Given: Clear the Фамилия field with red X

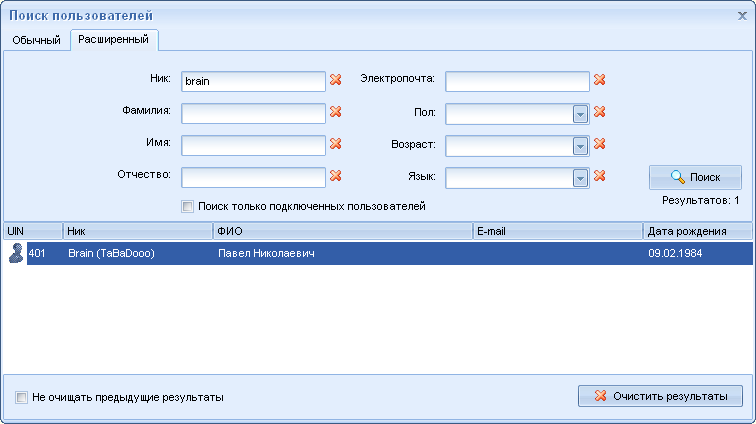Looking at the screenshot, I should coord(336,113).
